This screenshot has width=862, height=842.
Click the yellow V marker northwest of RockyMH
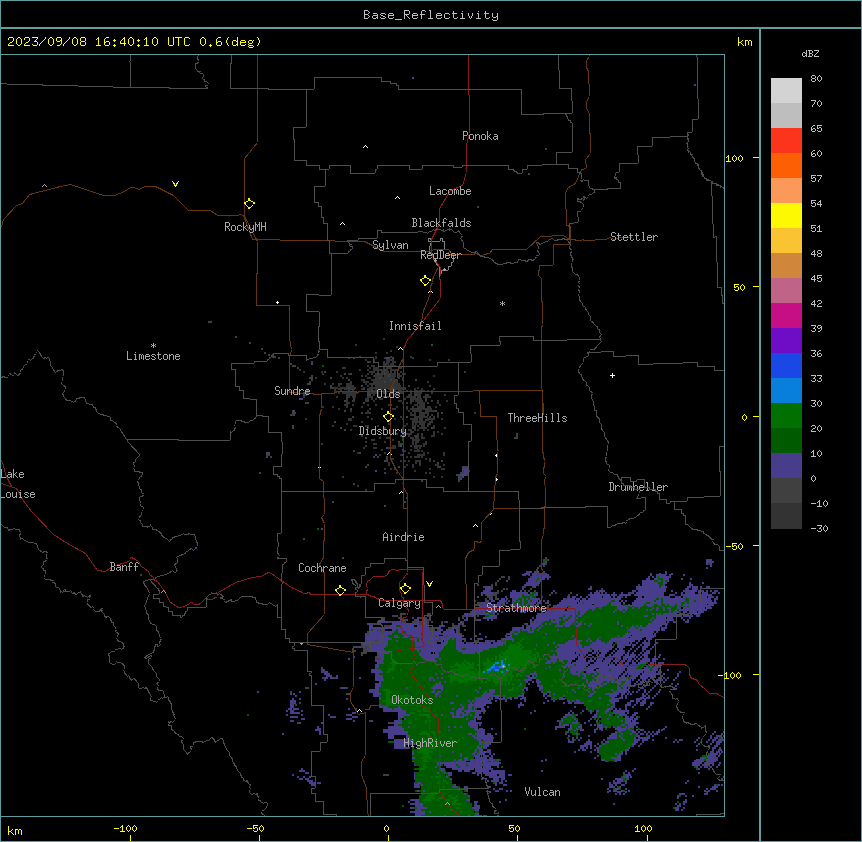point(175,184)
